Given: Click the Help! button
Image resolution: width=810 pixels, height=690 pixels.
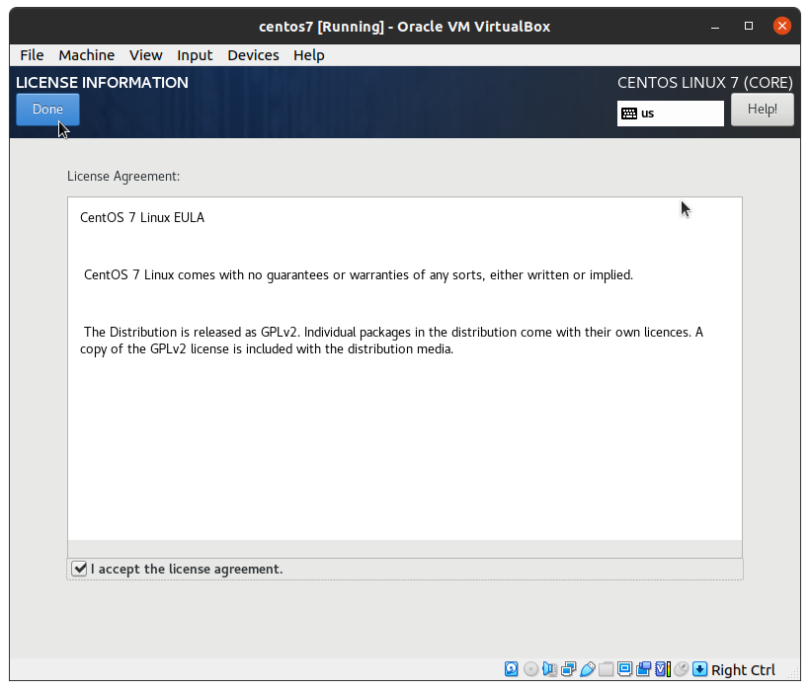Looking at the screenshot, I should (x=762, y=109).
